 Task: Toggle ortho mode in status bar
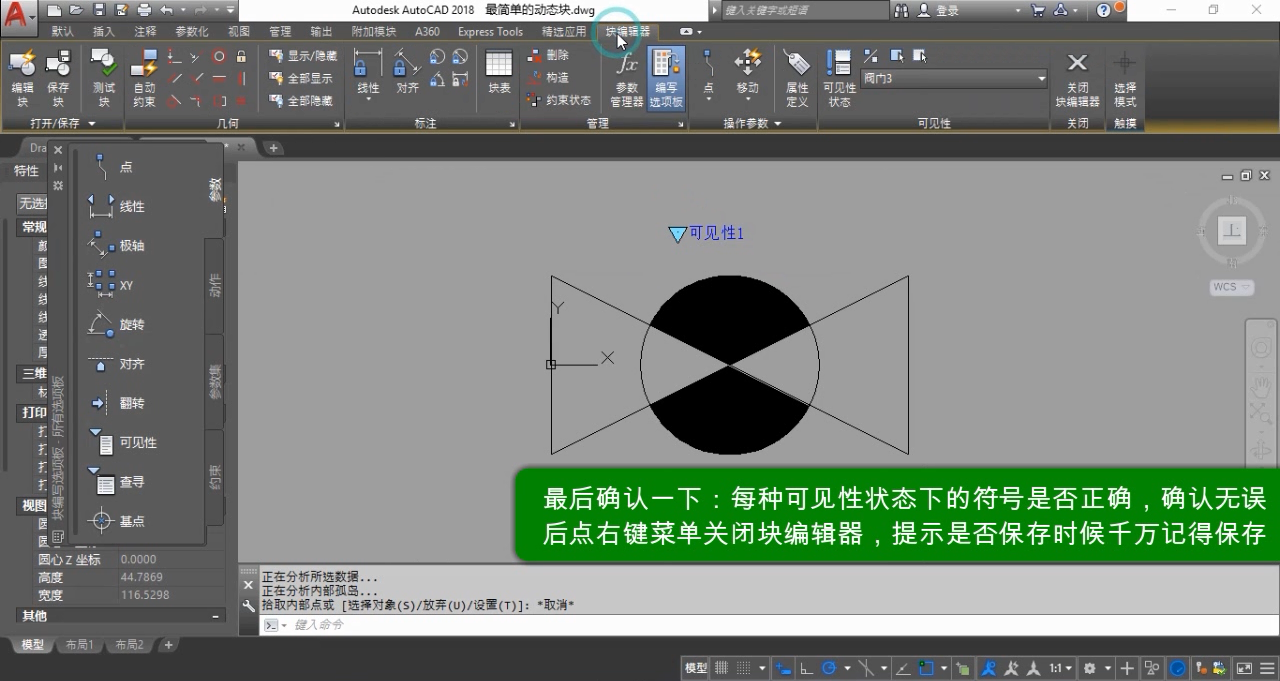(x=806, y=668)
